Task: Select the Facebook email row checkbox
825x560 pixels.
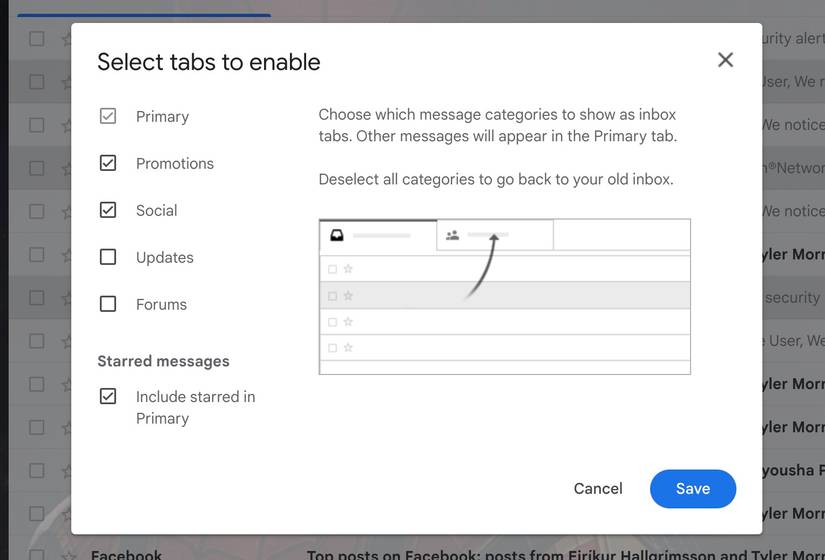Action: point(37,555)
